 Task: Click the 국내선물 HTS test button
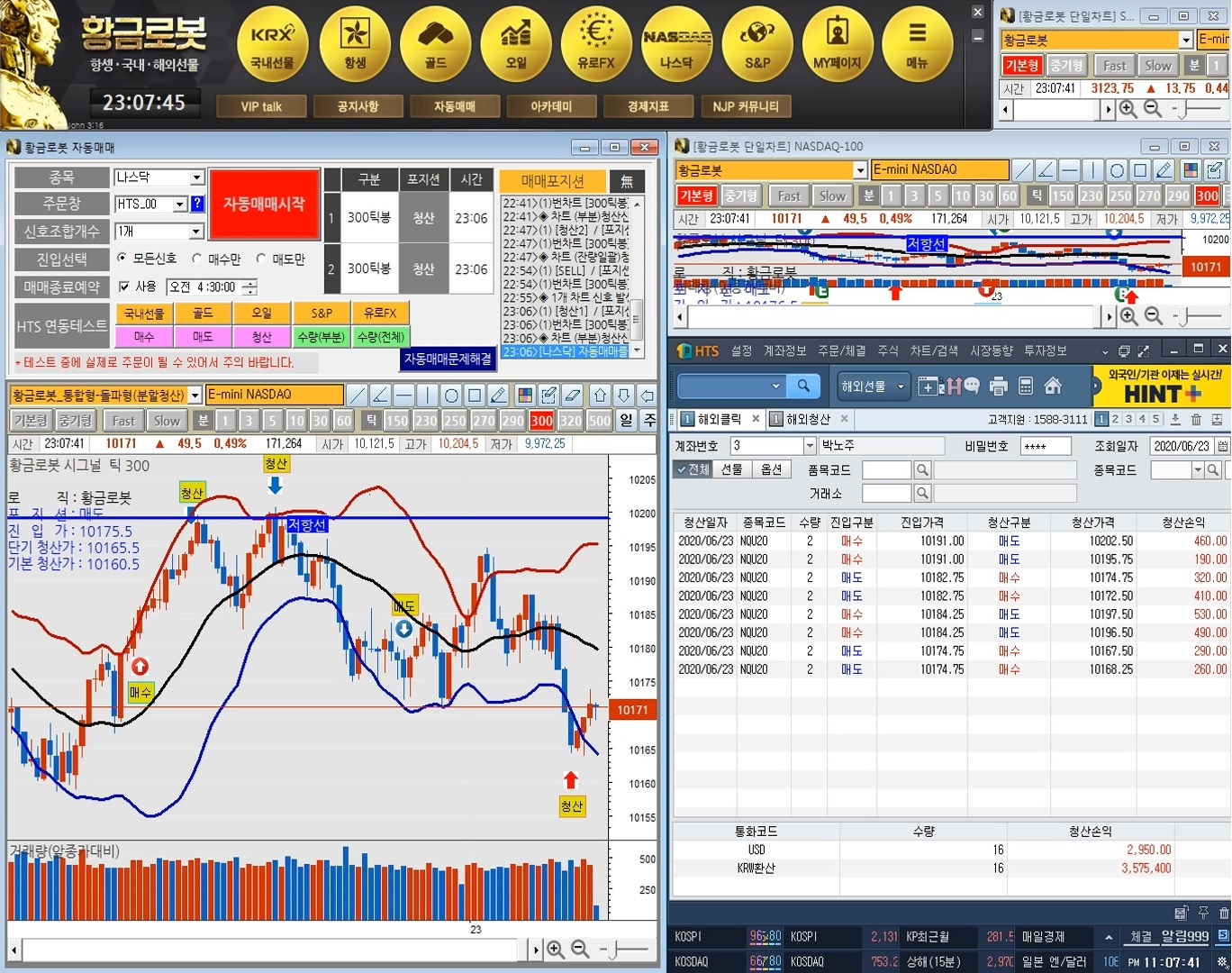pyautogui.click(x=144, y=314)
